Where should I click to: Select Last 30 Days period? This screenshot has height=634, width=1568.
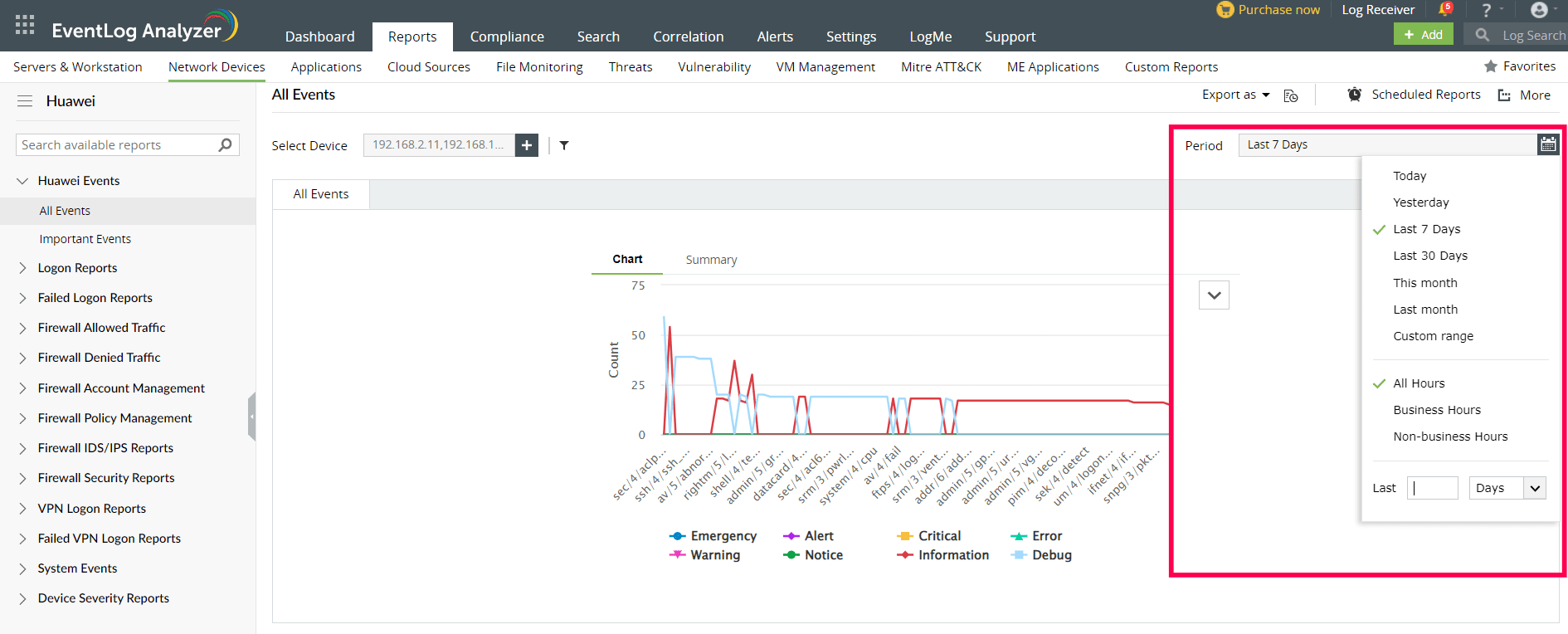click(x=1430, y=256)
